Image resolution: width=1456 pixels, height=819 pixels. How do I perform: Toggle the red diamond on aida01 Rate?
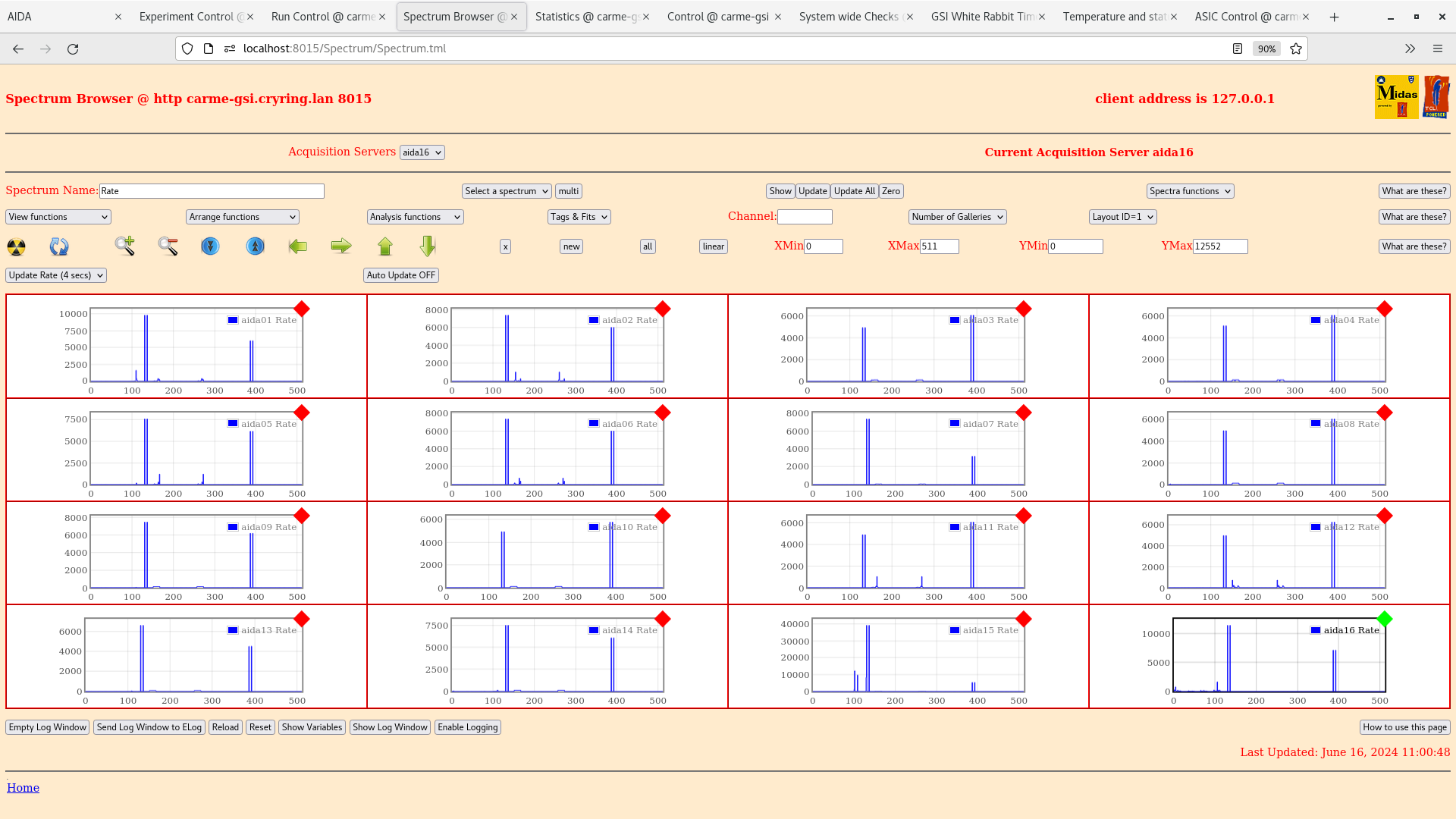(302, 309)
